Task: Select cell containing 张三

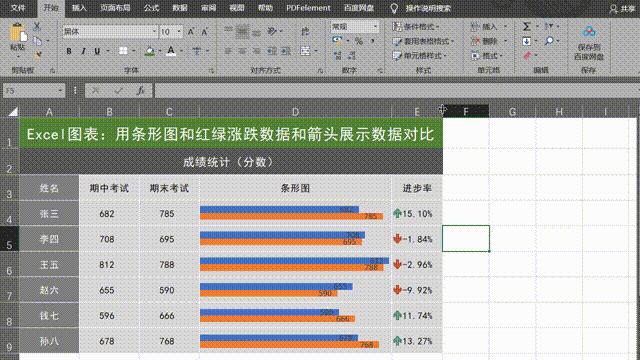Action: tap(49, 213)
